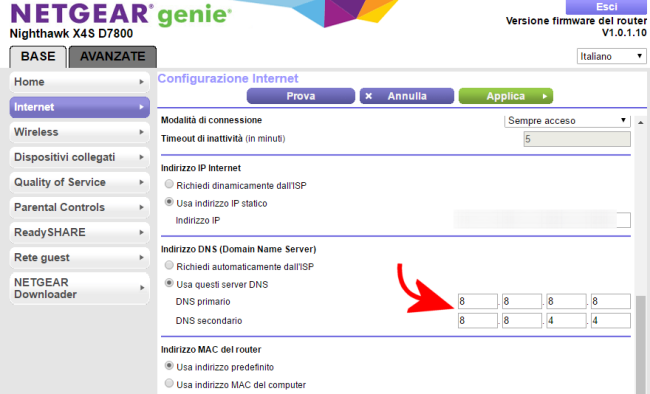Click the blurred Indirizzo IP field

pos(542,220)
